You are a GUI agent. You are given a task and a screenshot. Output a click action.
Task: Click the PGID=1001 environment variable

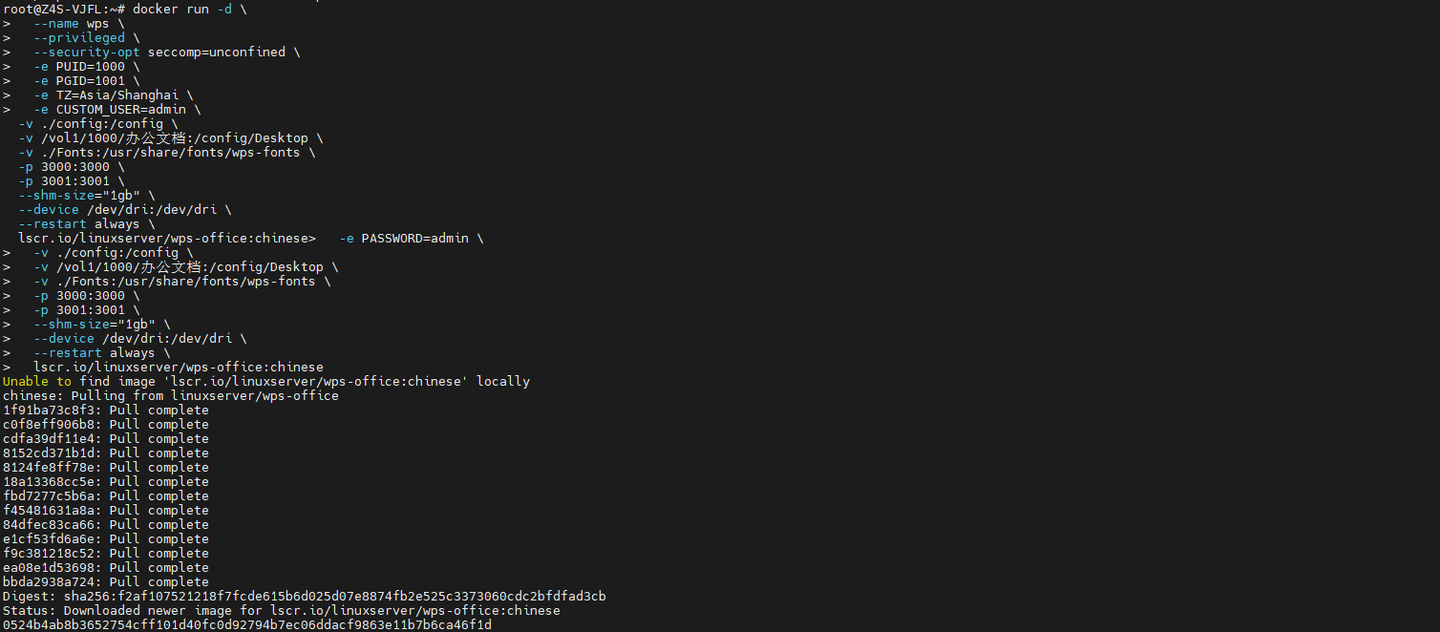point(90,81)
